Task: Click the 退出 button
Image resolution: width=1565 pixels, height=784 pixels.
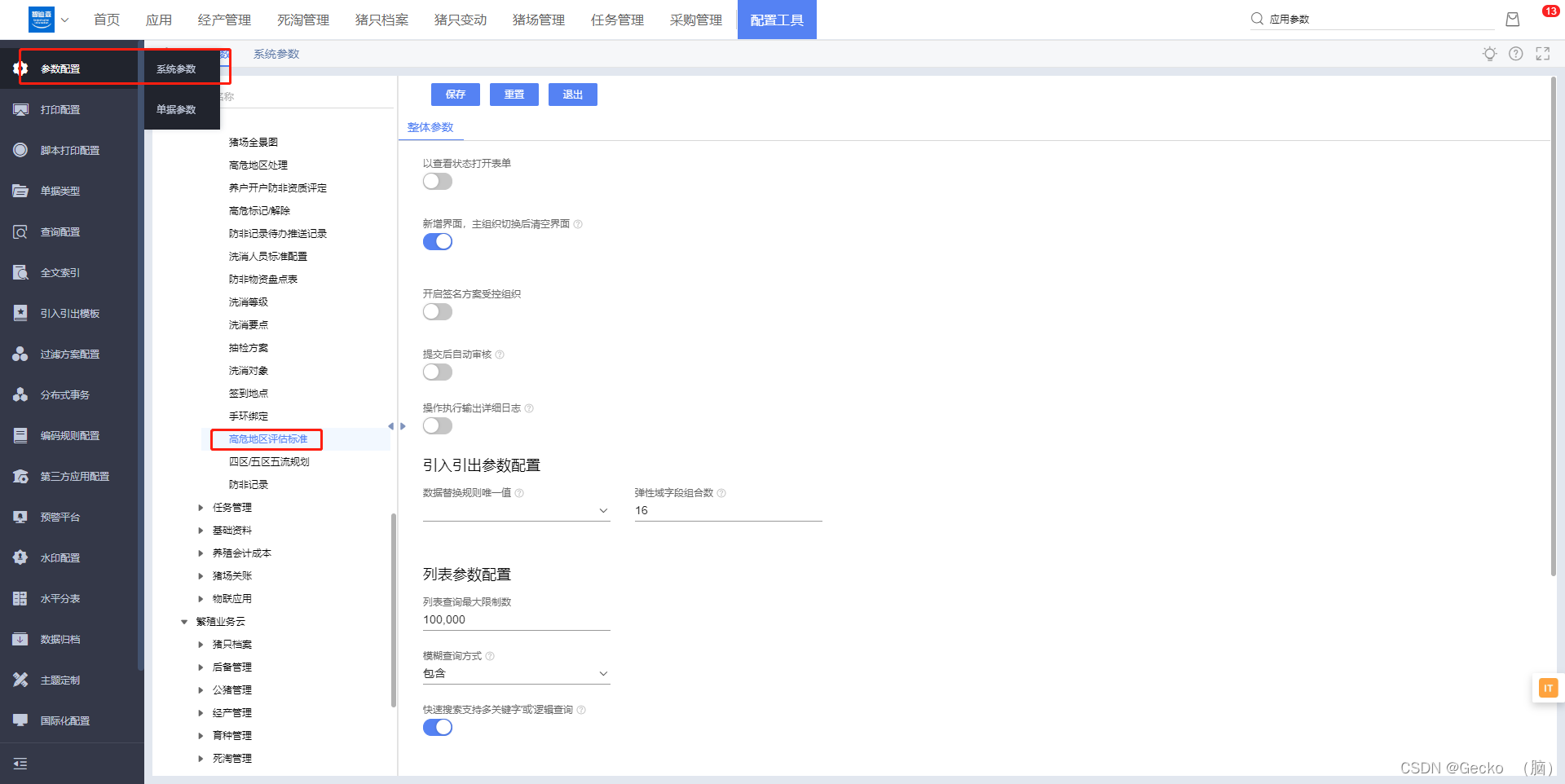Action: coord(573,95)
